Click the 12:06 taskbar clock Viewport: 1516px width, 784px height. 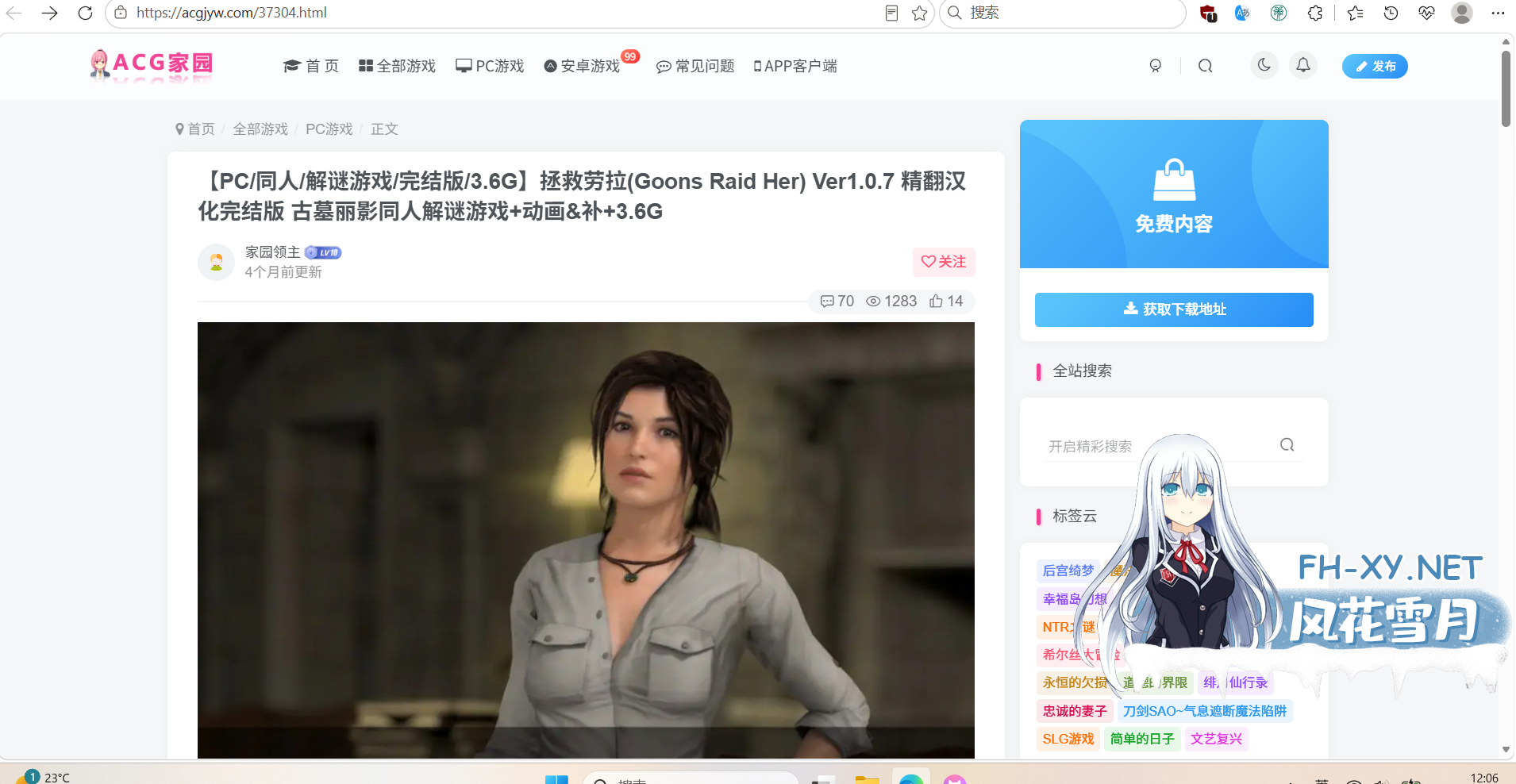tap(1484, 778)
